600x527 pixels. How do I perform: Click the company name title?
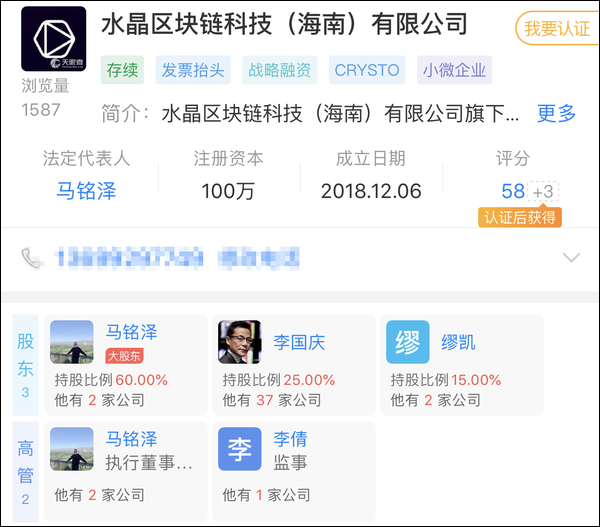[x=284, y=24]
